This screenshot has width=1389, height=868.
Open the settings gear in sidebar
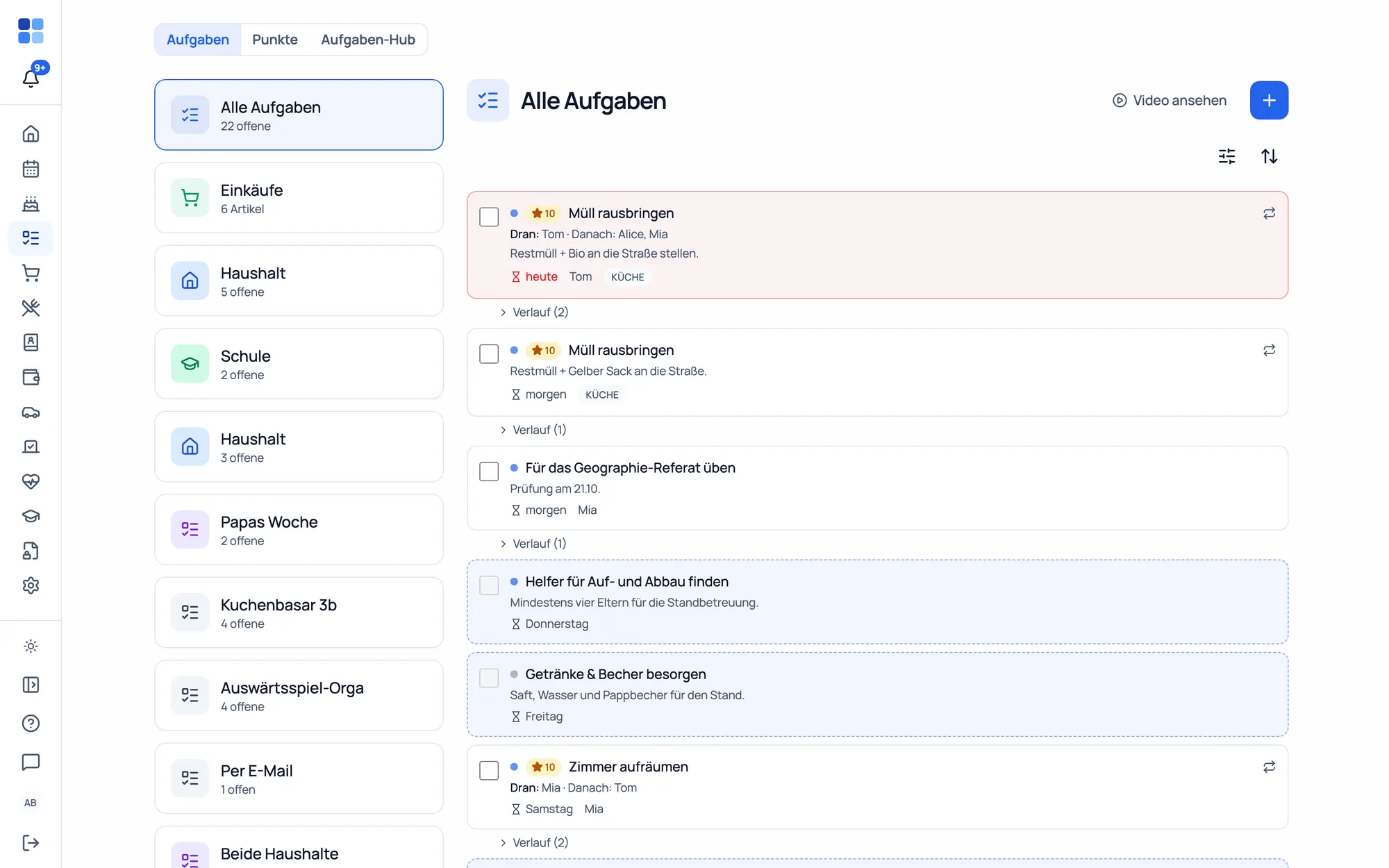coord(31,585)
